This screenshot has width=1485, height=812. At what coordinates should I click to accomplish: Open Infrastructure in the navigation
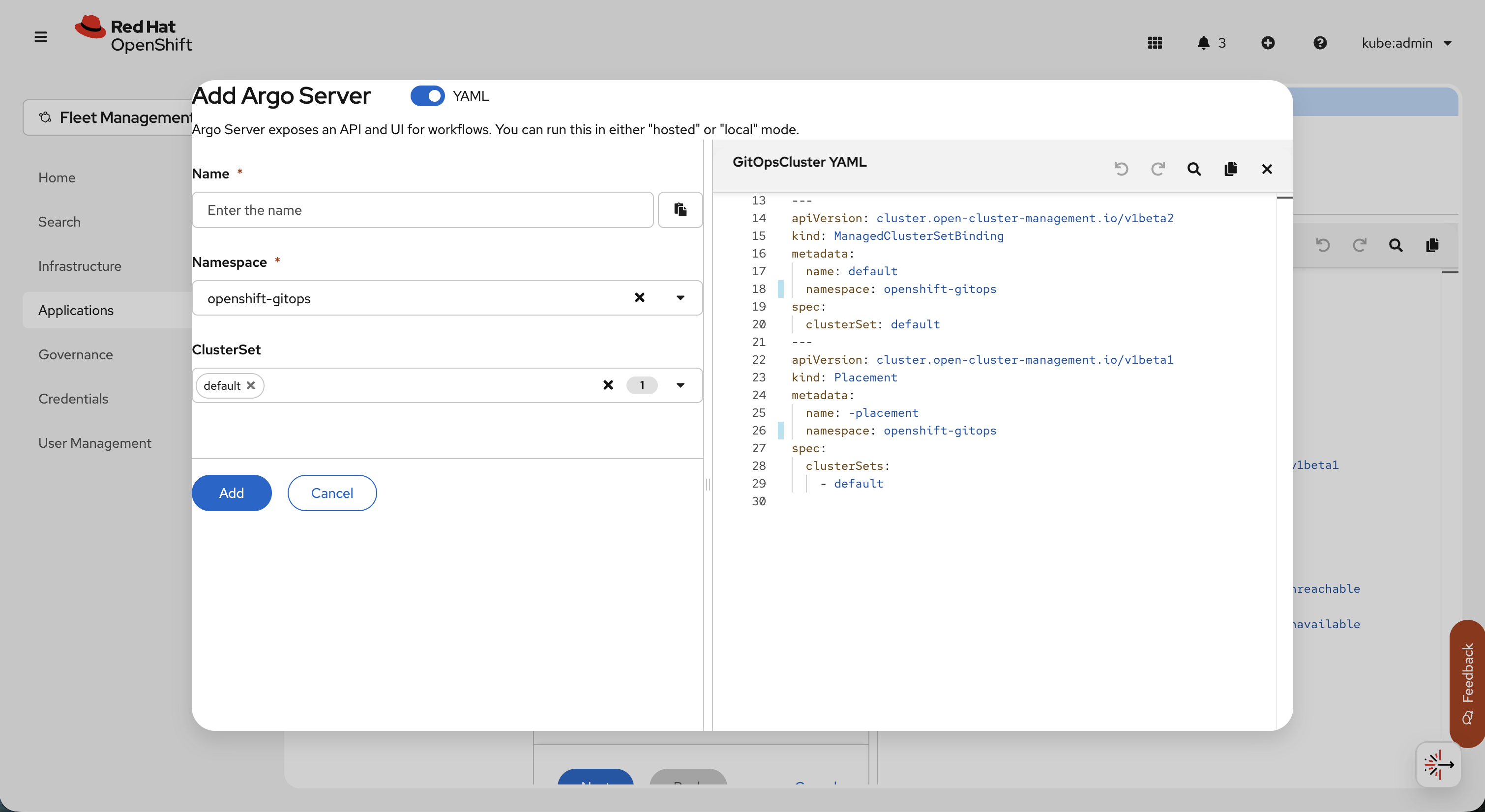pyautogui.click(x=80, y=266)
